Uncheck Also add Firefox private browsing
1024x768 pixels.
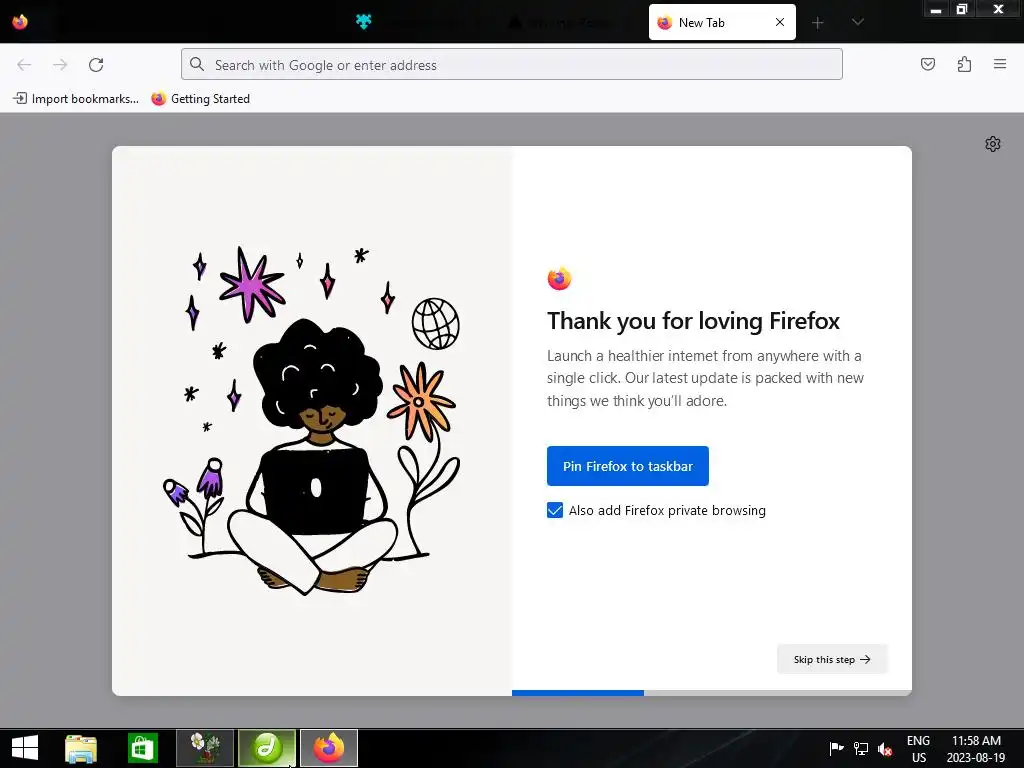point(554,510)
